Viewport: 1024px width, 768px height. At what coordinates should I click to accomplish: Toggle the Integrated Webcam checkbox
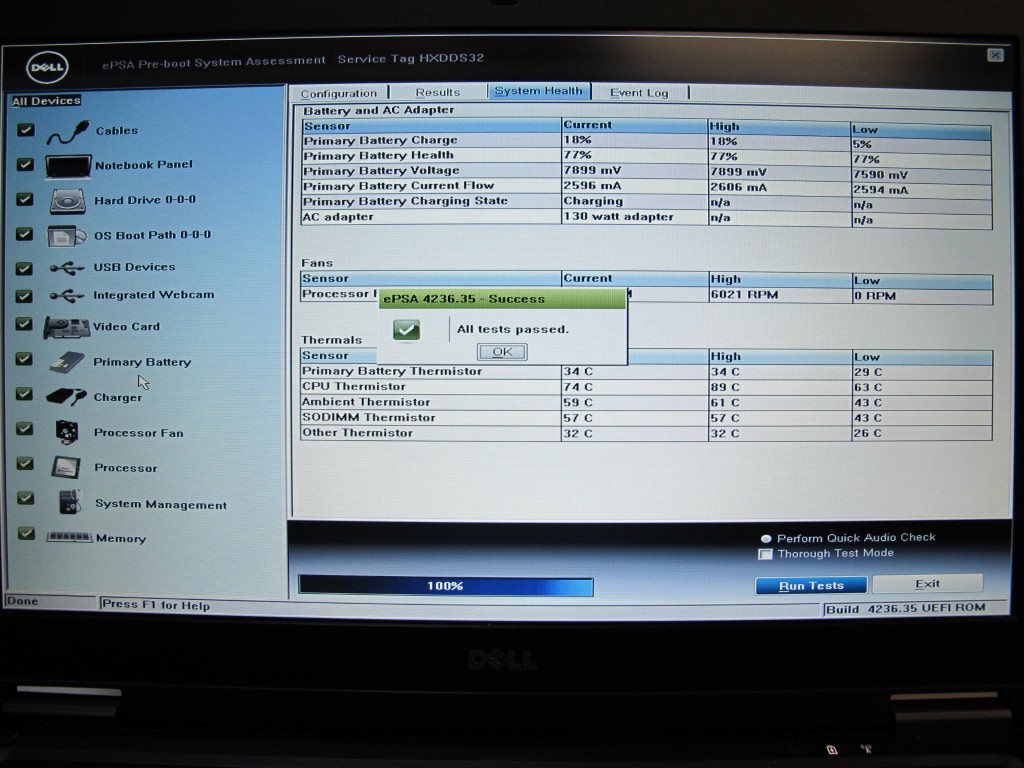pos(24,296)
